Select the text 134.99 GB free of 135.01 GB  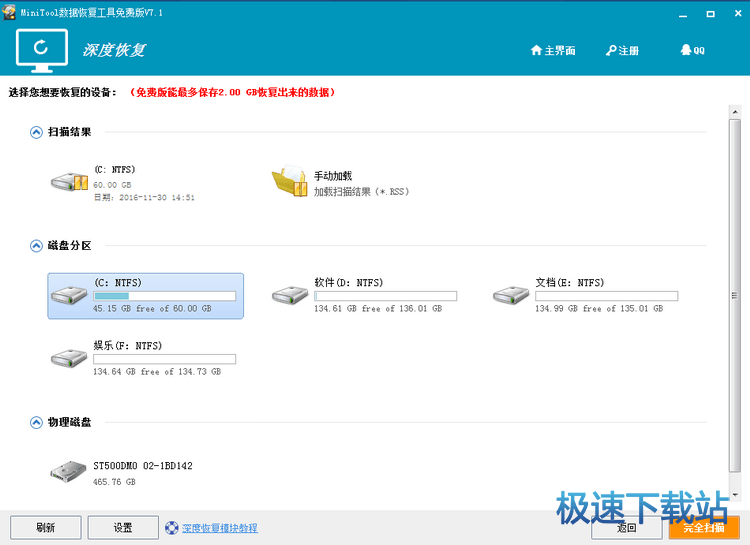coord(599,309)
